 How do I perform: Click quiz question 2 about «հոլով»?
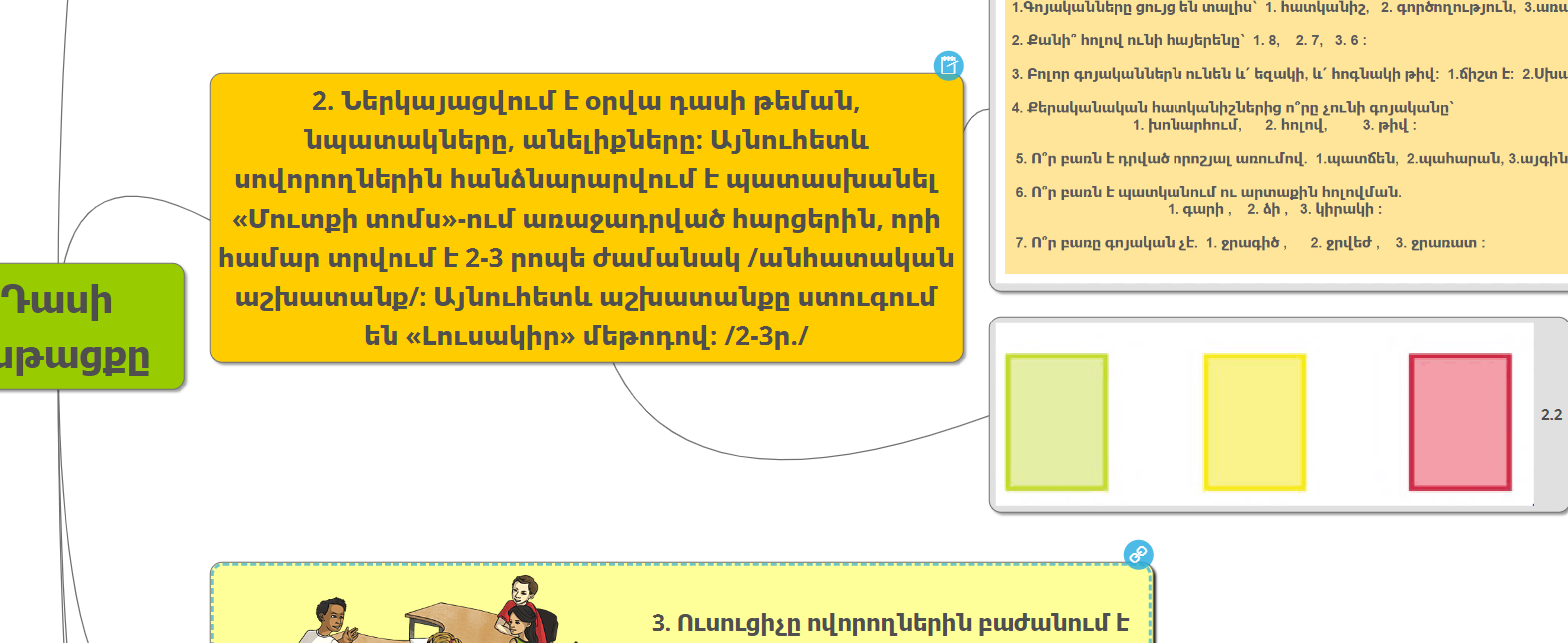click(x=1188, y=41)
